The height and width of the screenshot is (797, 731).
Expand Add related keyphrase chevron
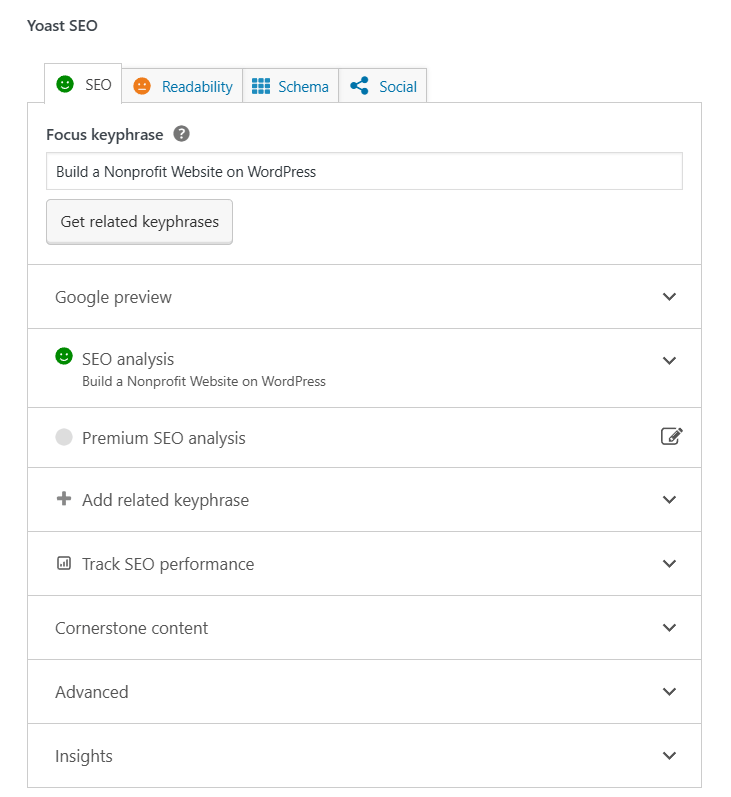click(x=669, y=500)
